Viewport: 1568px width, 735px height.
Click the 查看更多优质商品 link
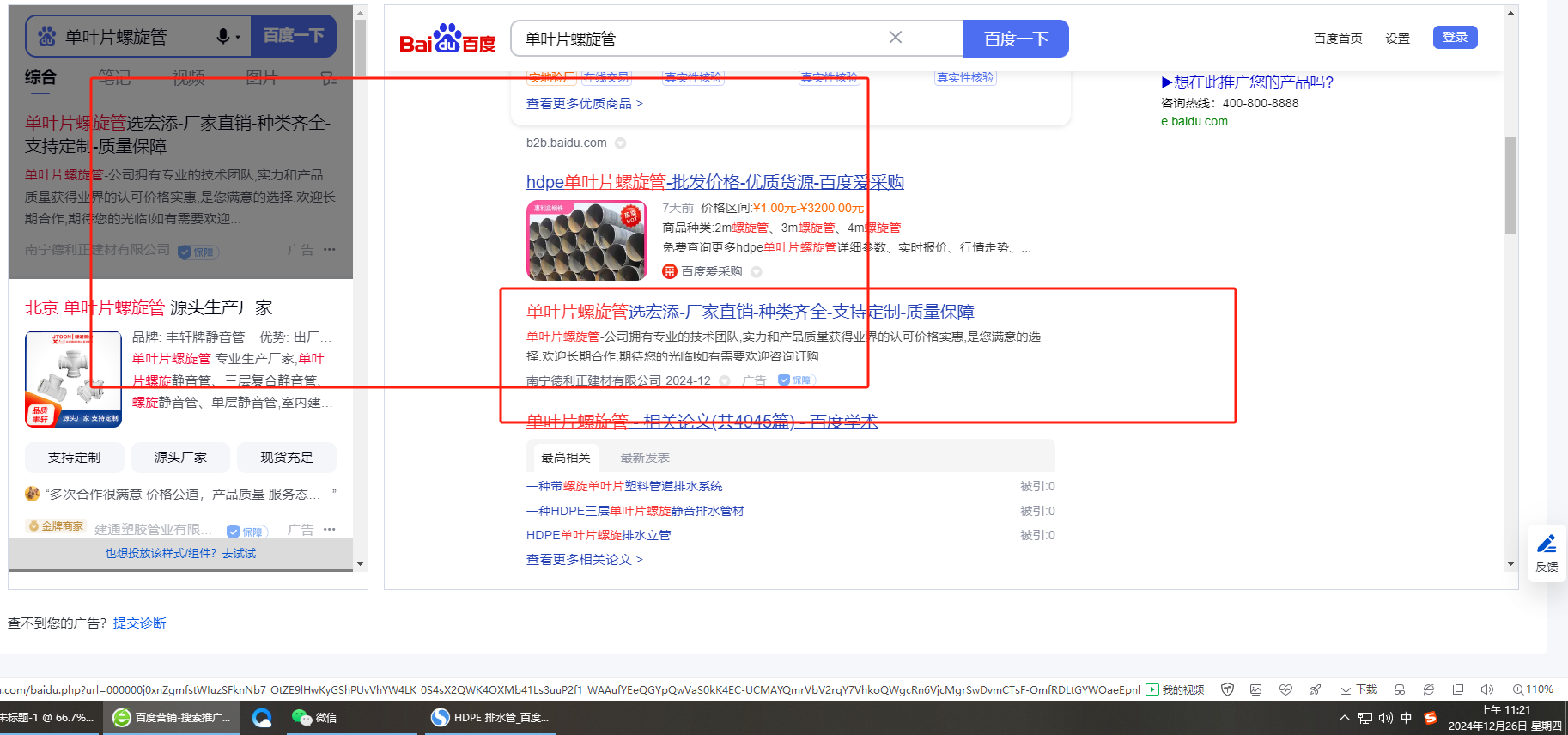(x=585, y=104)
